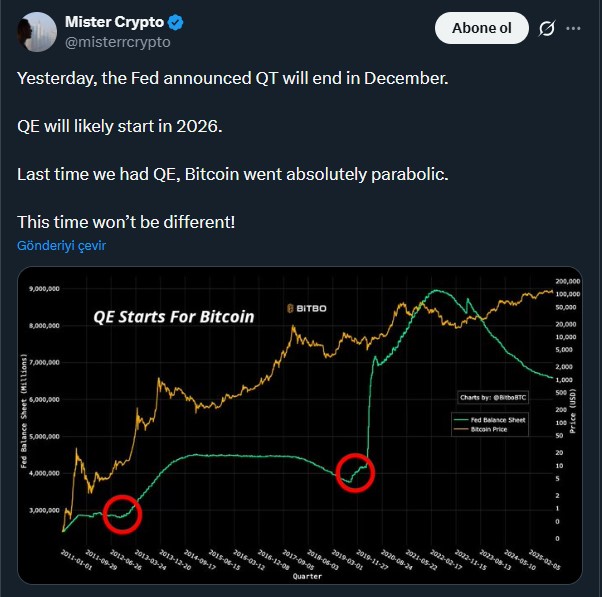Viewport: 602px width, 597px height.
Task: Open the Grok slashed-circle icon
Action: (547, 29)
